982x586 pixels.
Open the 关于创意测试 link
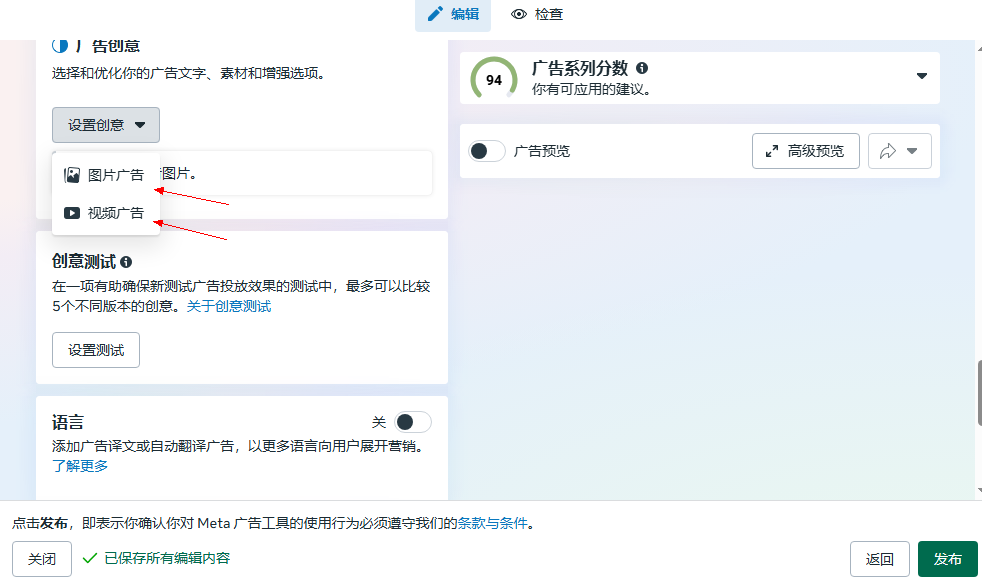pos(229,306)
